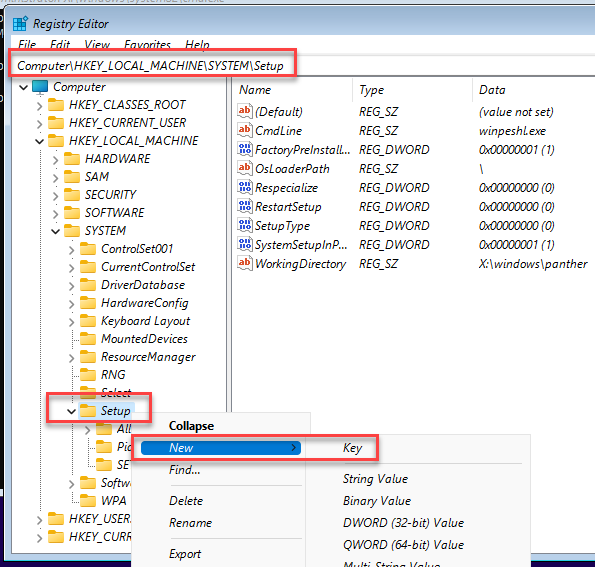Open the File menu
The width and height of the screenshot is (595, 567).
(x=27, y=44)
